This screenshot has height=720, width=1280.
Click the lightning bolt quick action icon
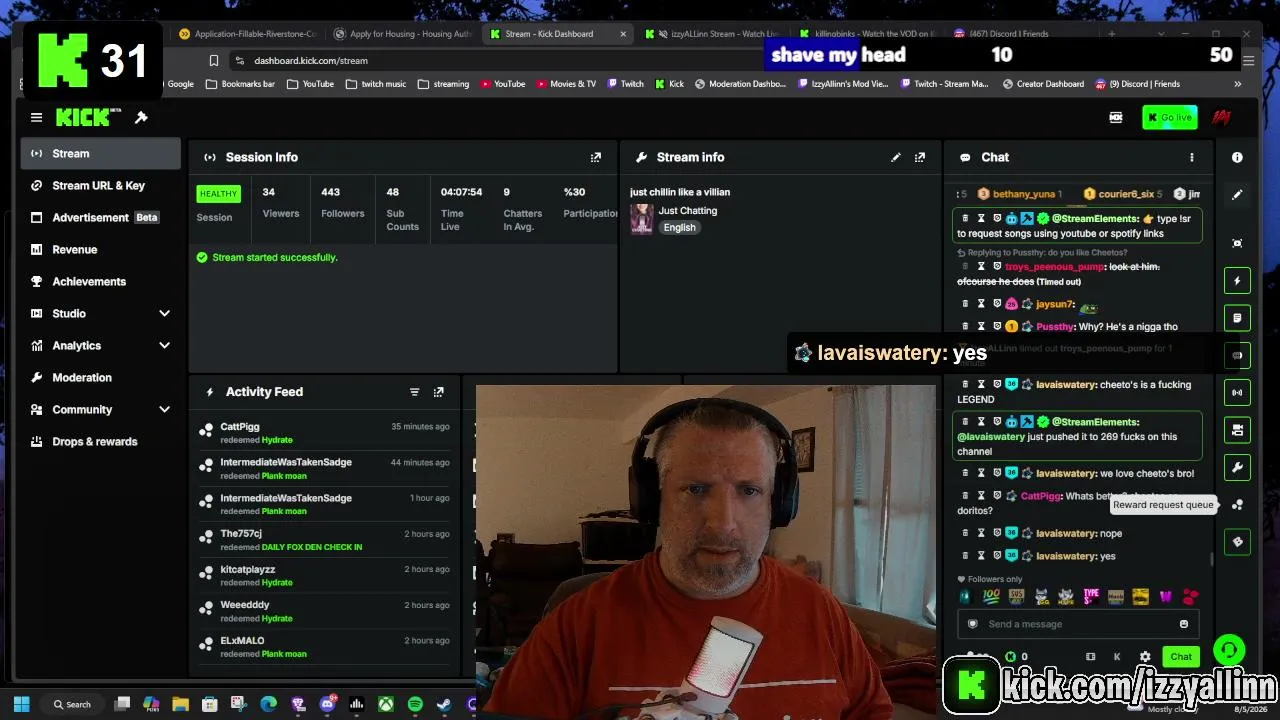tap(1237, 281)
